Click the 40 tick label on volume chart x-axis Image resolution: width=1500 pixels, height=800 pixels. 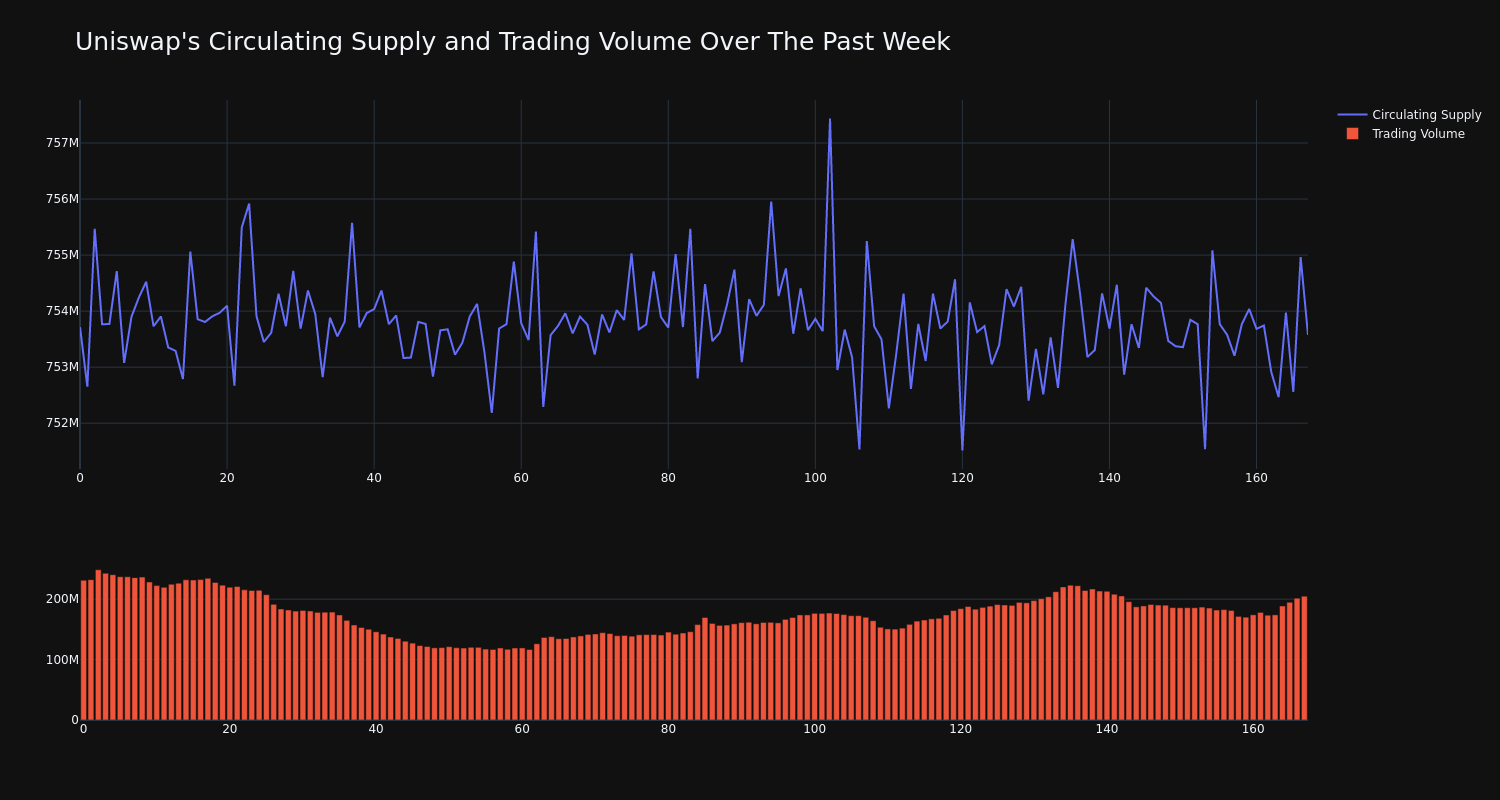pyautogui.click(x=376, y=729)
